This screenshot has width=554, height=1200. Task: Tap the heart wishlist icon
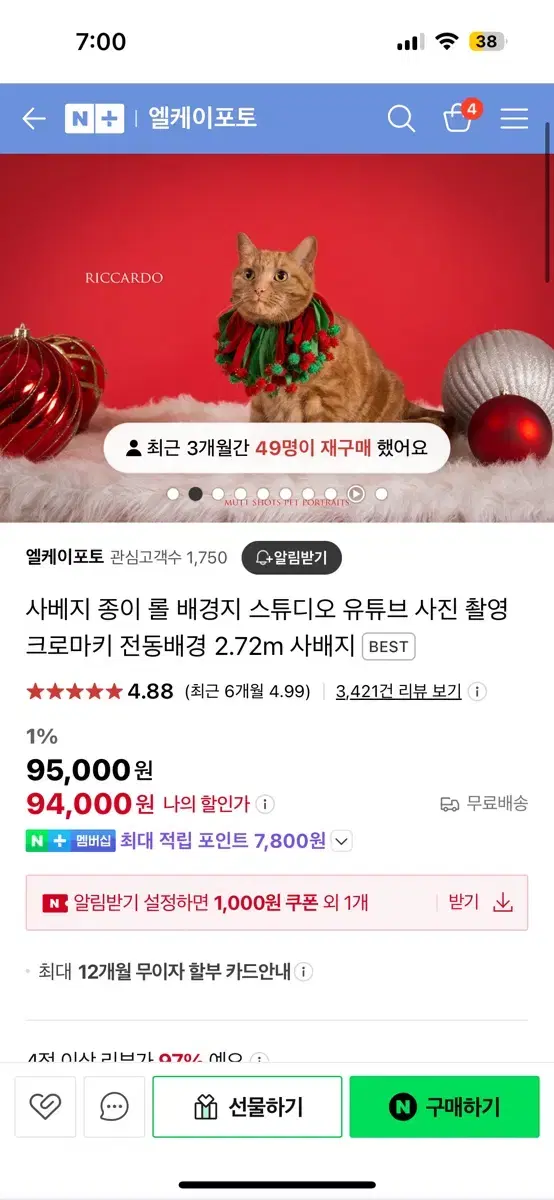point(45,1106)
